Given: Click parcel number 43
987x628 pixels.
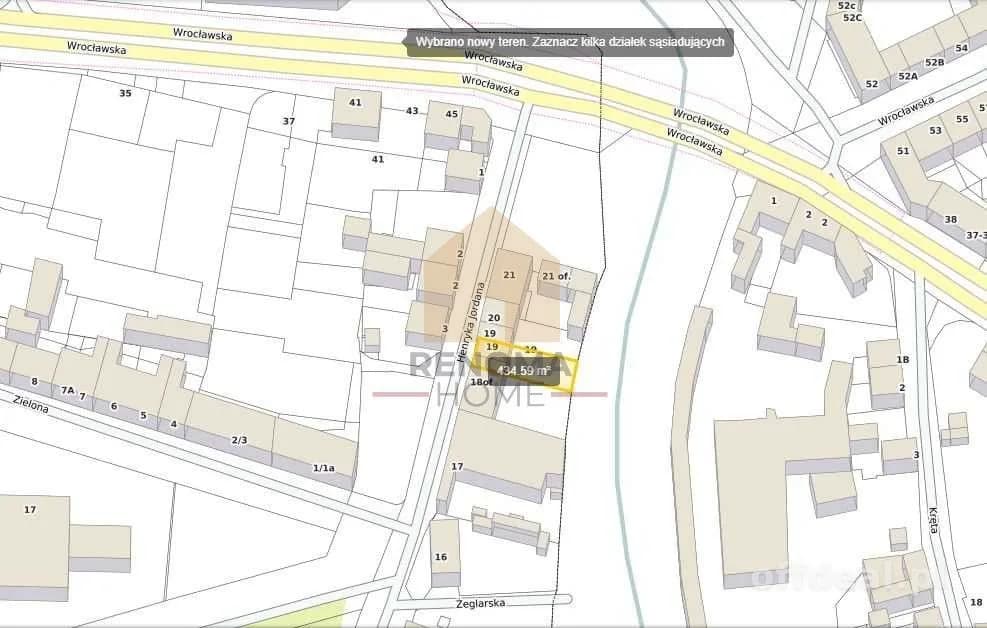Looking at the screenshot, I should 412,111.
